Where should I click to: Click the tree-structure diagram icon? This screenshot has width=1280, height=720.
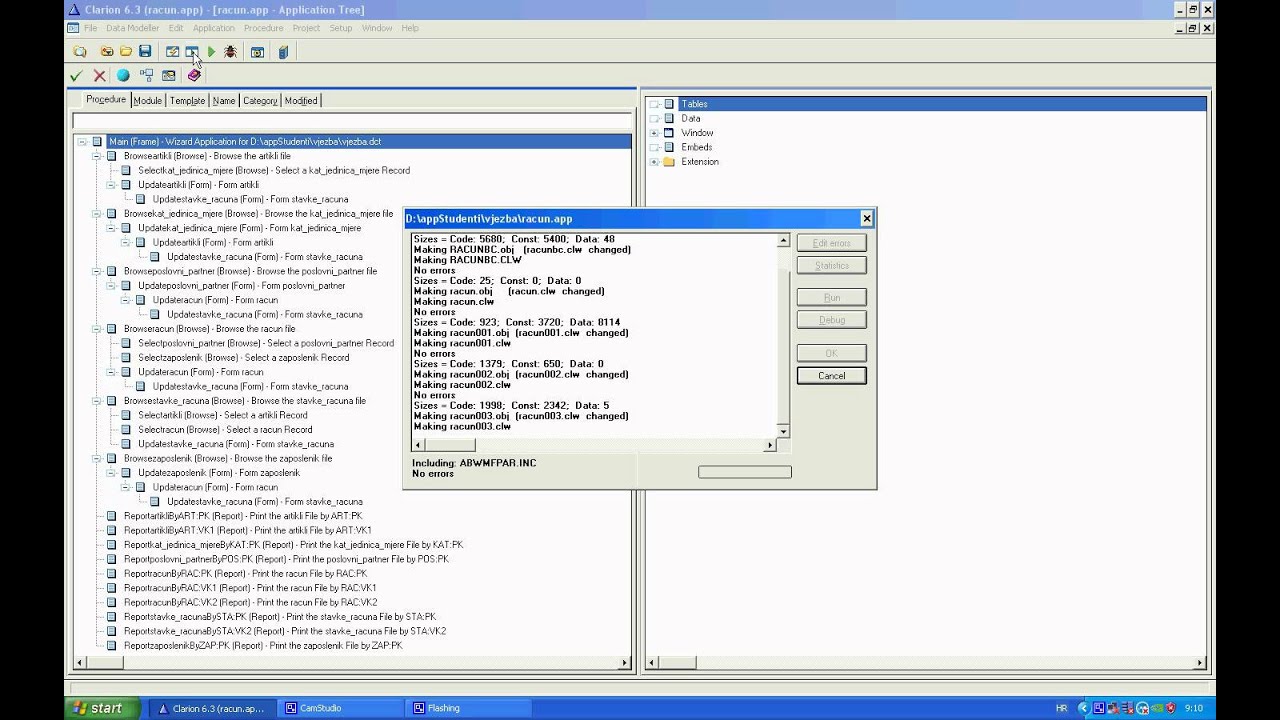147,75
